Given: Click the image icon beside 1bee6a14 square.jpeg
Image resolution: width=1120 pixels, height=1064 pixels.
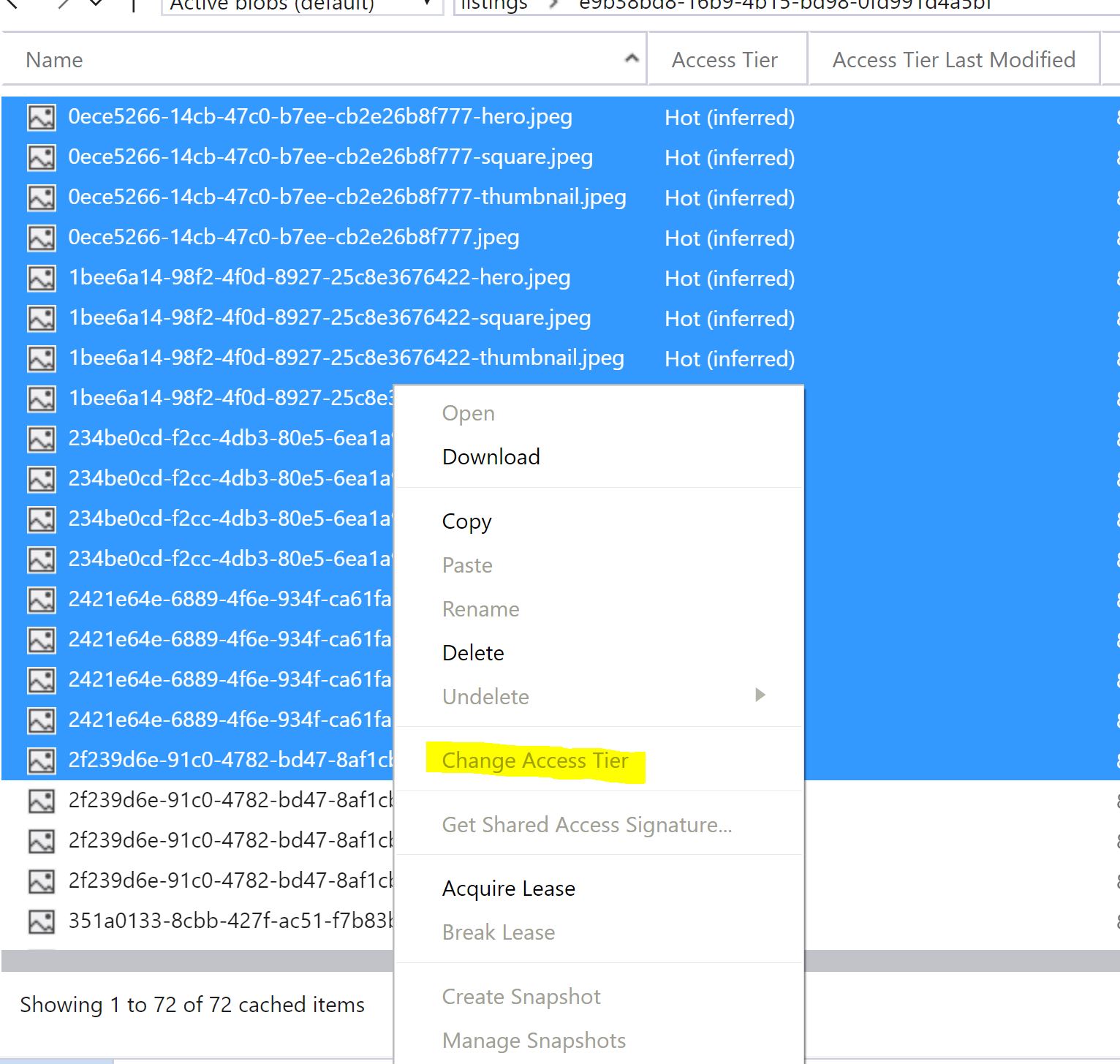Looking at the screenshot, I should [42, 318].
